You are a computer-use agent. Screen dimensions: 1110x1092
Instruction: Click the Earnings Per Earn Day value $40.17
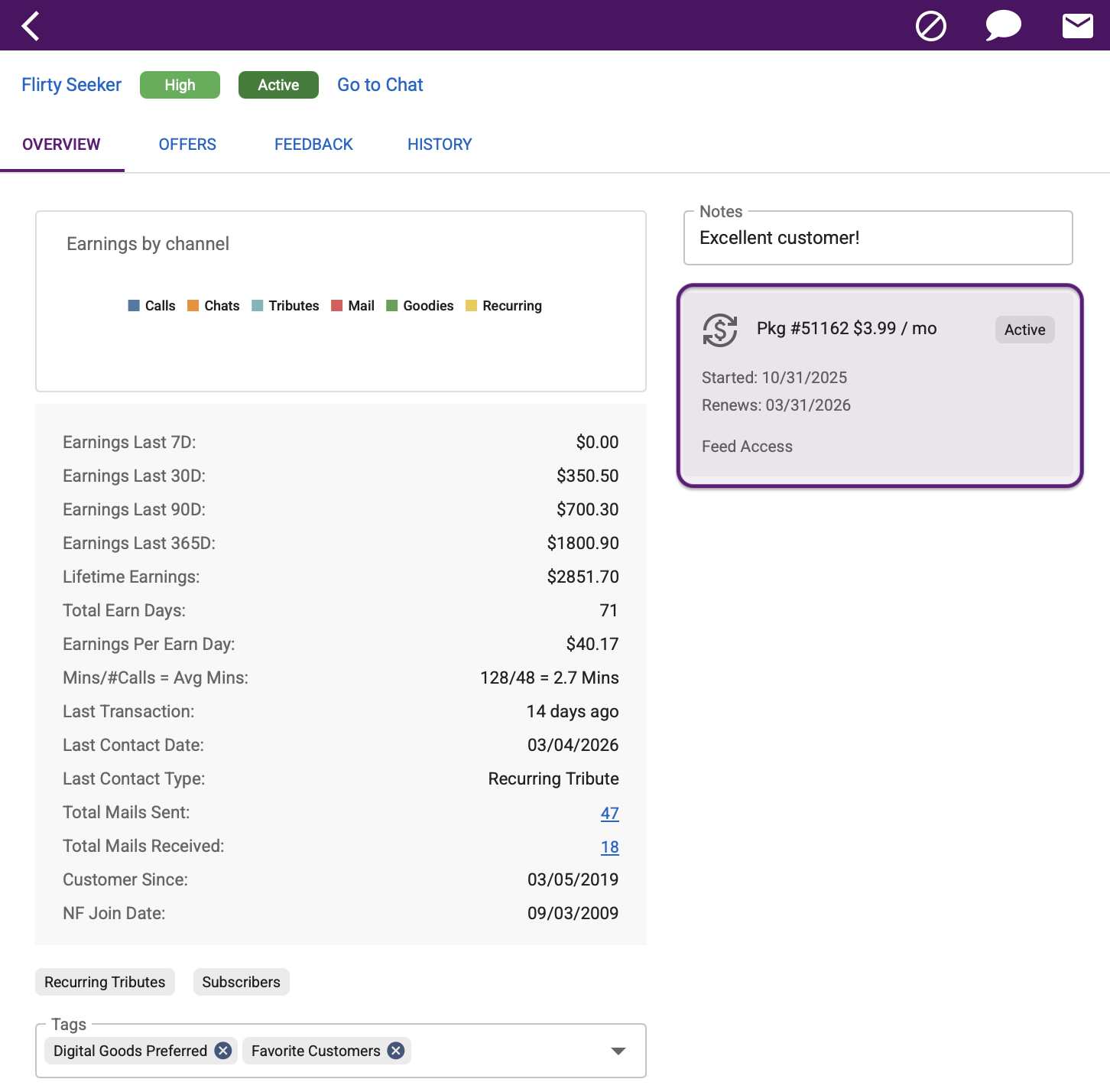[x=592, y=644]
